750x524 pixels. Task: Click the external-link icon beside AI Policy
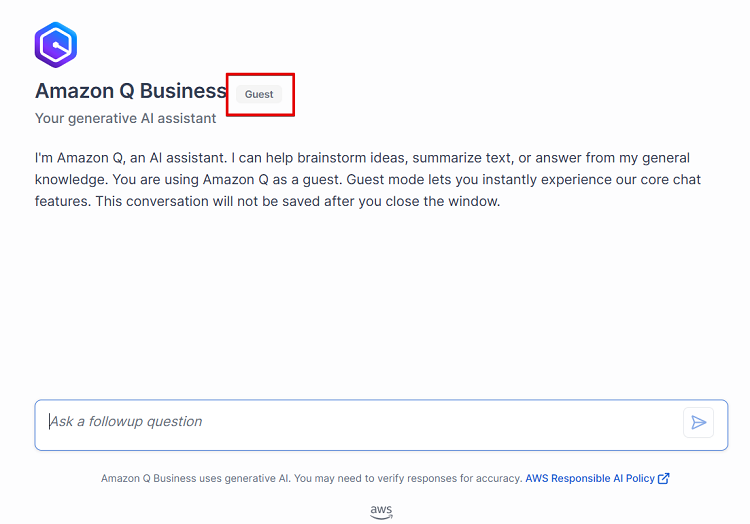click(664, 478)
